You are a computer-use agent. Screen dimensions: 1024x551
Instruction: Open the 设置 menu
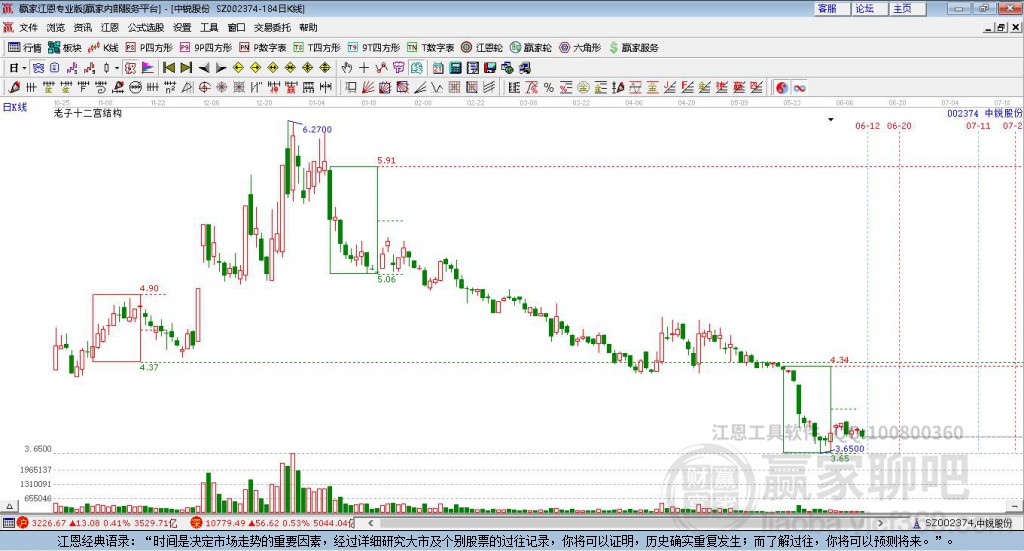pyautogui.click(x=182, y=27)
